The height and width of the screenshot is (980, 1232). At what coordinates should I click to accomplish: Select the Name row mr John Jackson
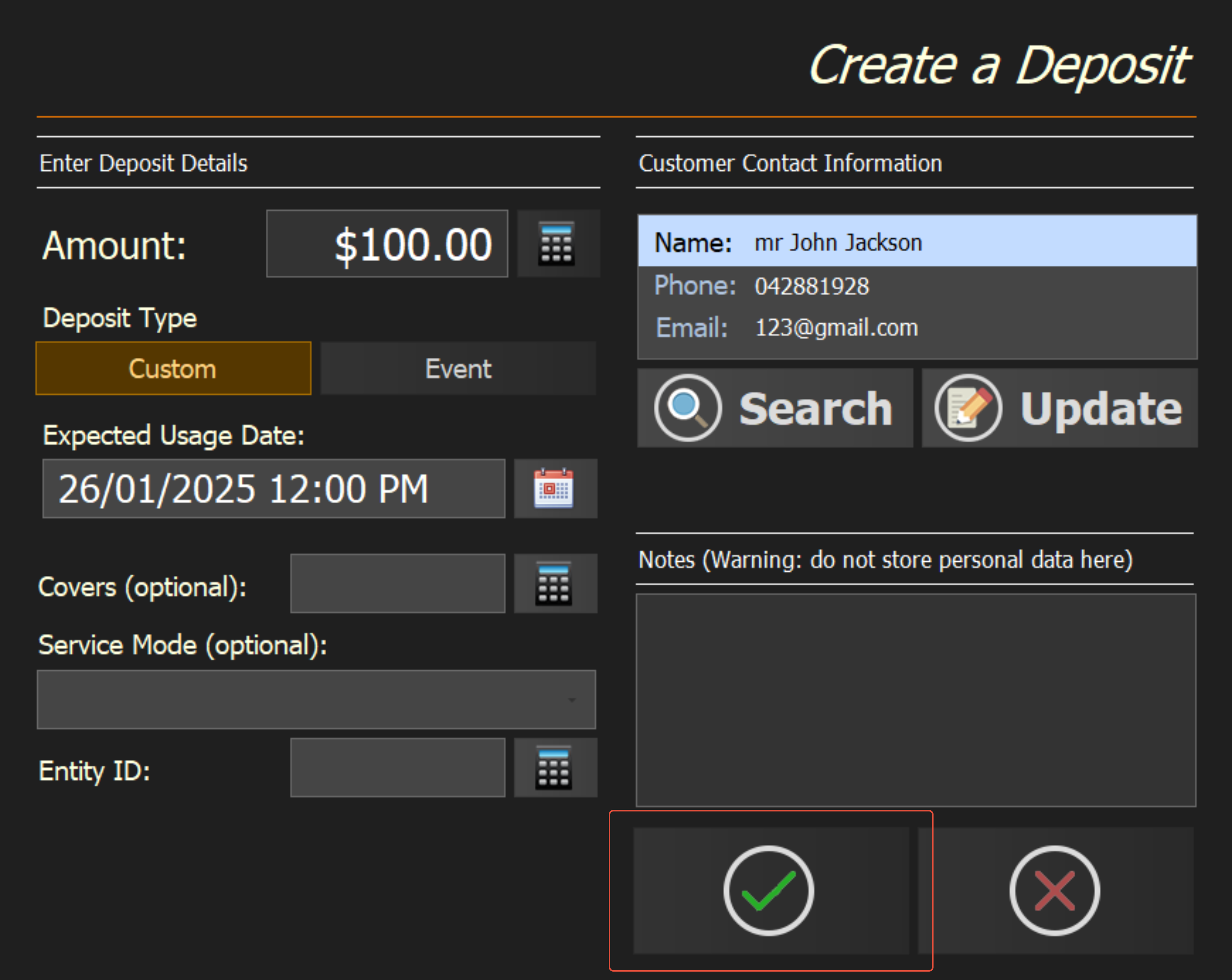tap(916, 242)
